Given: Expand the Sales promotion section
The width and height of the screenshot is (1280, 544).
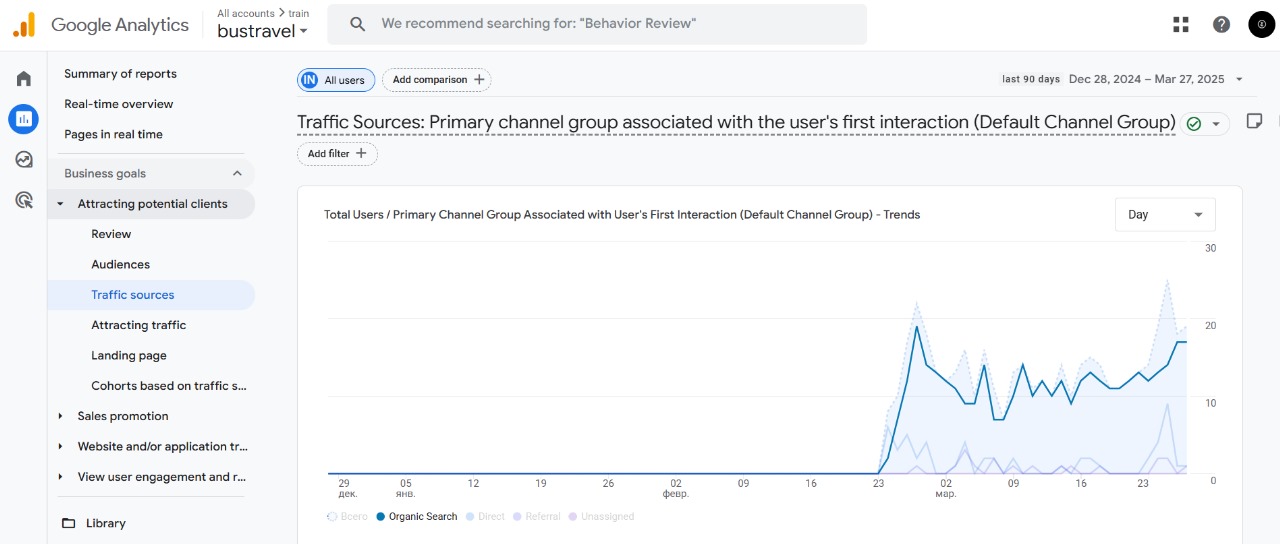Looking at the screenshot, I should coord(122,416).
